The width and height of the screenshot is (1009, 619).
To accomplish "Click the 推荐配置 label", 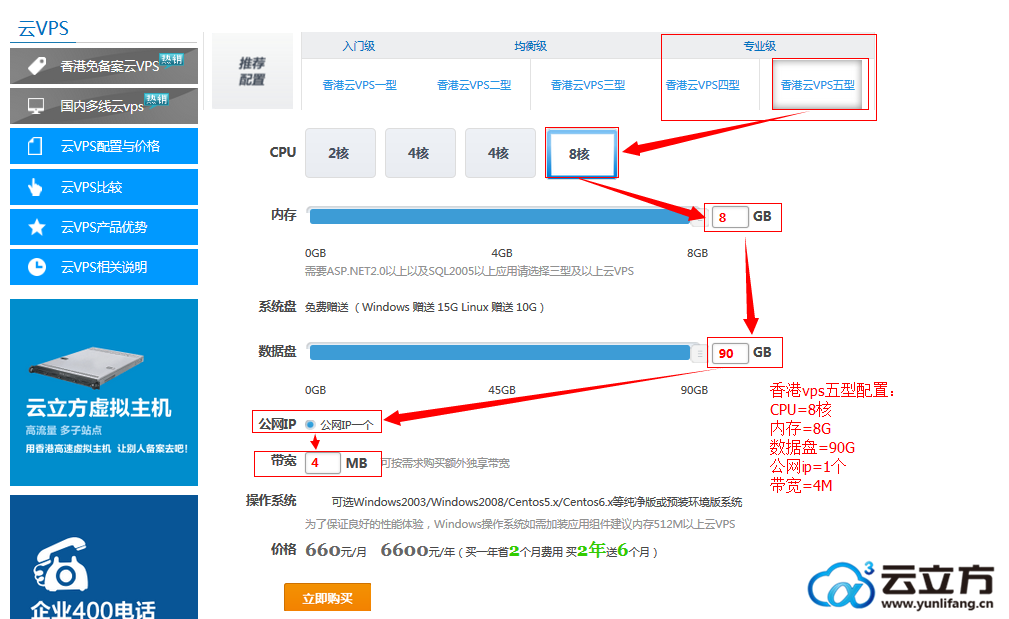I will [252, 71].
